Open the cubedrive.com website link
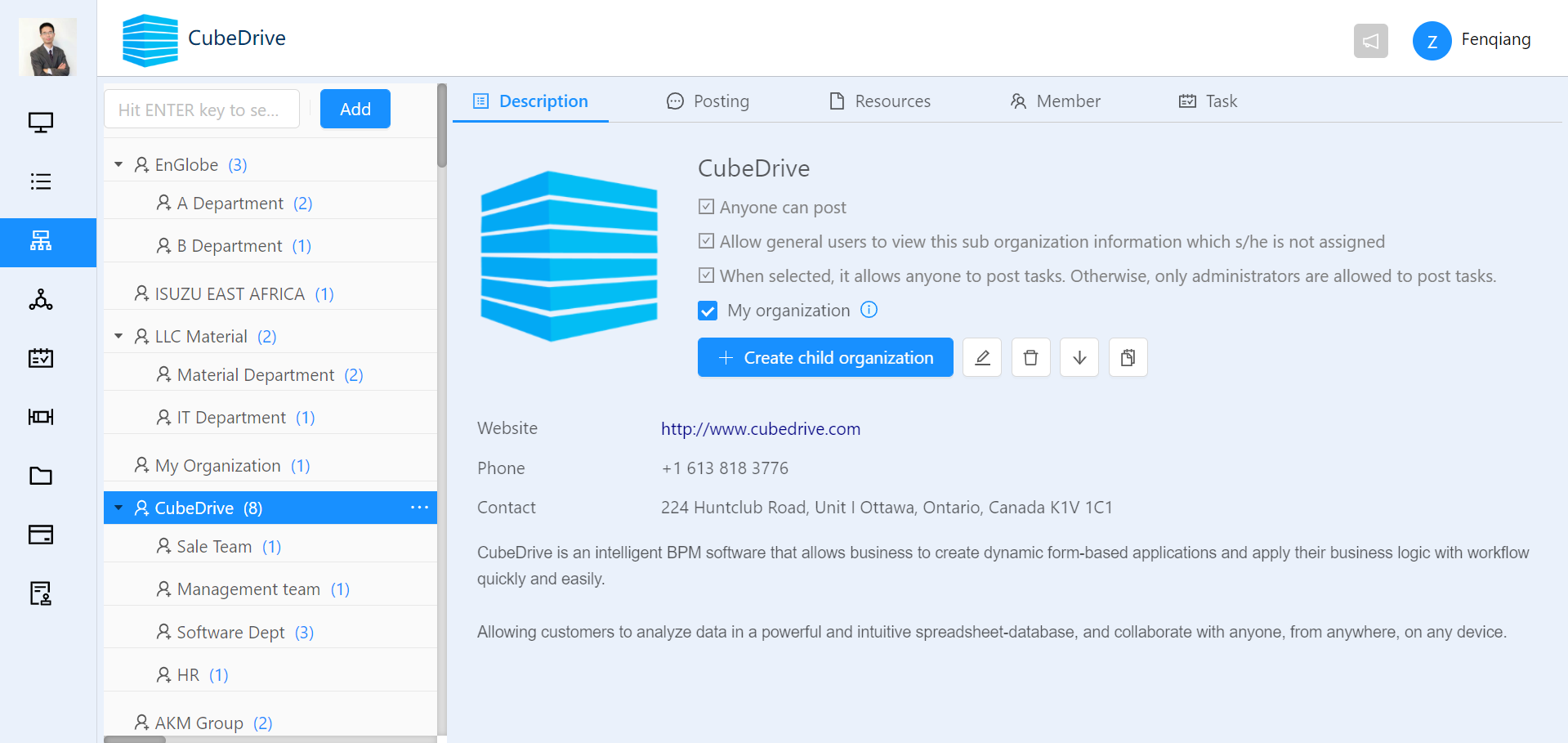The width and height of the screenshot is (1568, 743). click(x=761, y=429)
